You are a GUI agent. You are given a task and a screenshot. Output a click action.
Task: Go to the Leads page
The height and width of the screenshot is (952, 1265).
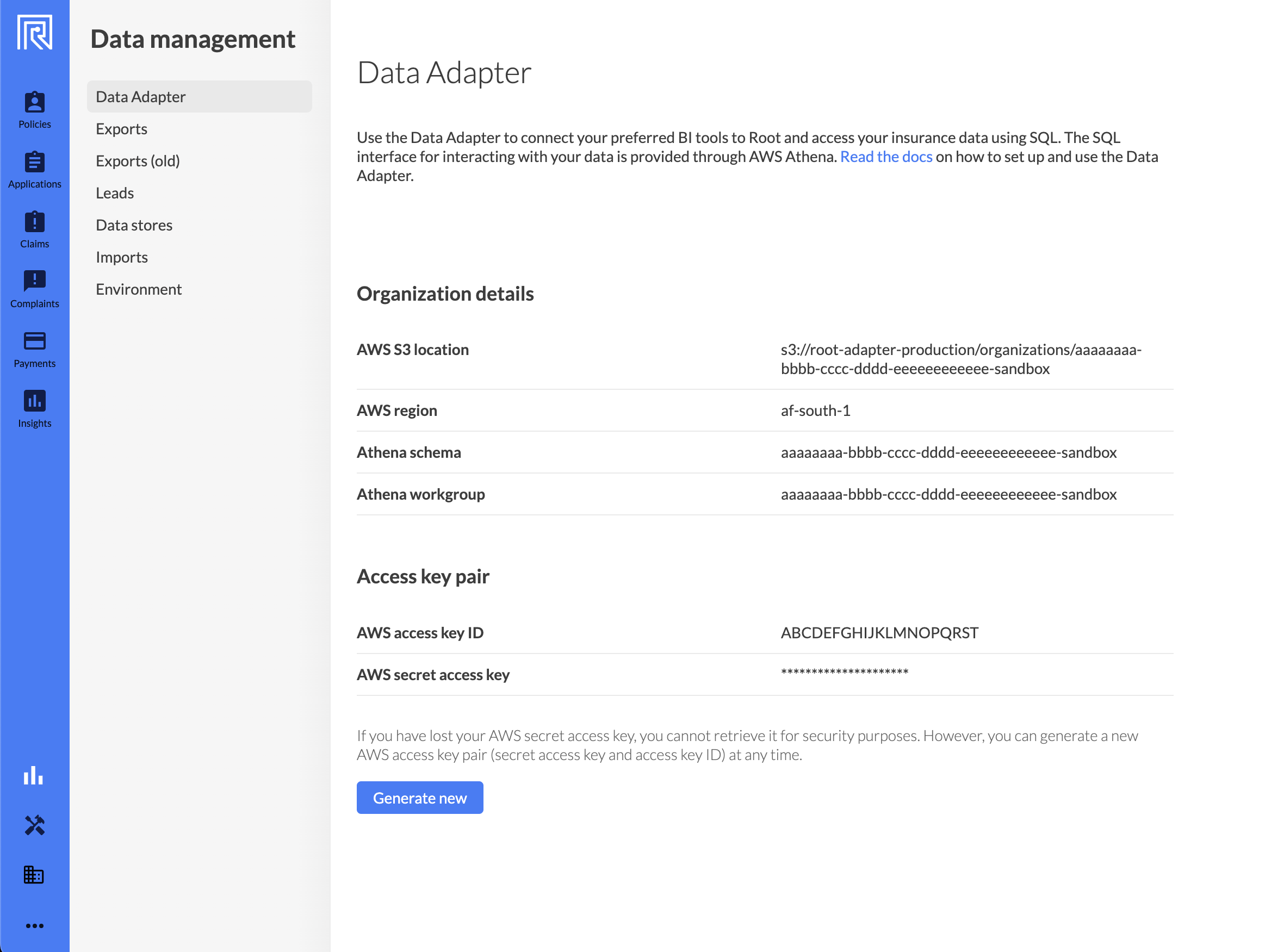115,192
